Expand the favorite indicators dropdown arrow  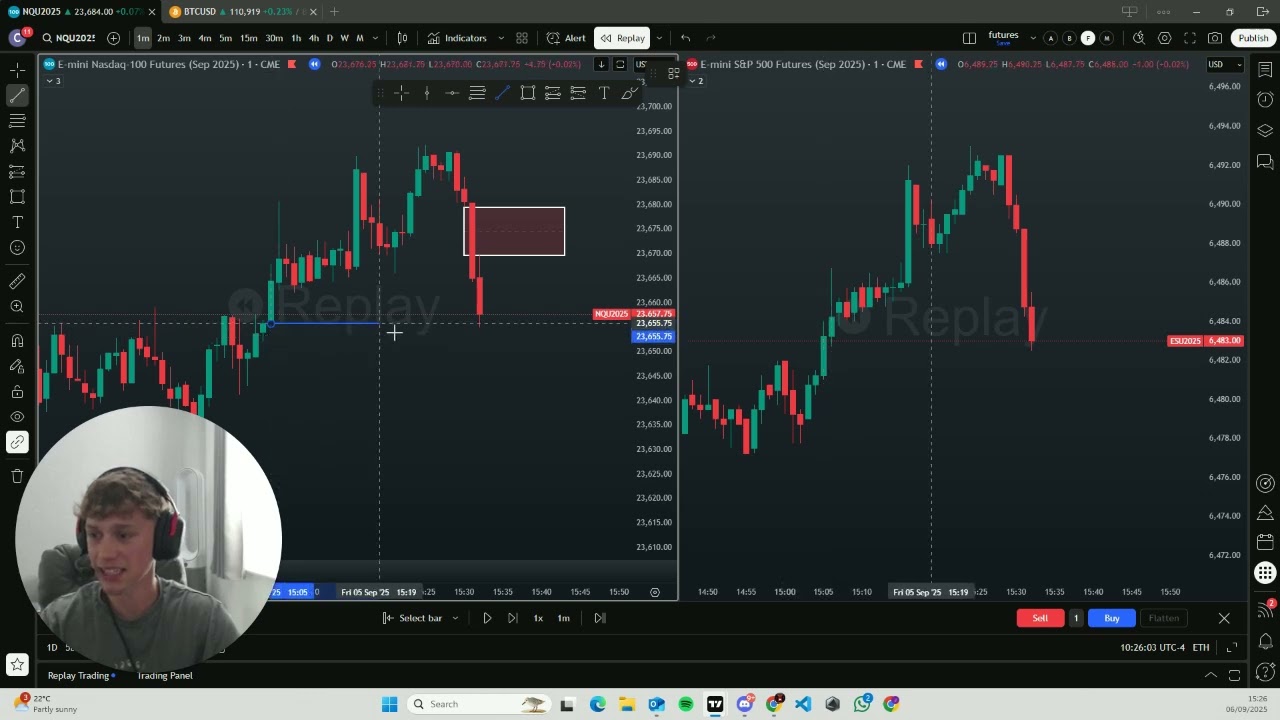501,38
